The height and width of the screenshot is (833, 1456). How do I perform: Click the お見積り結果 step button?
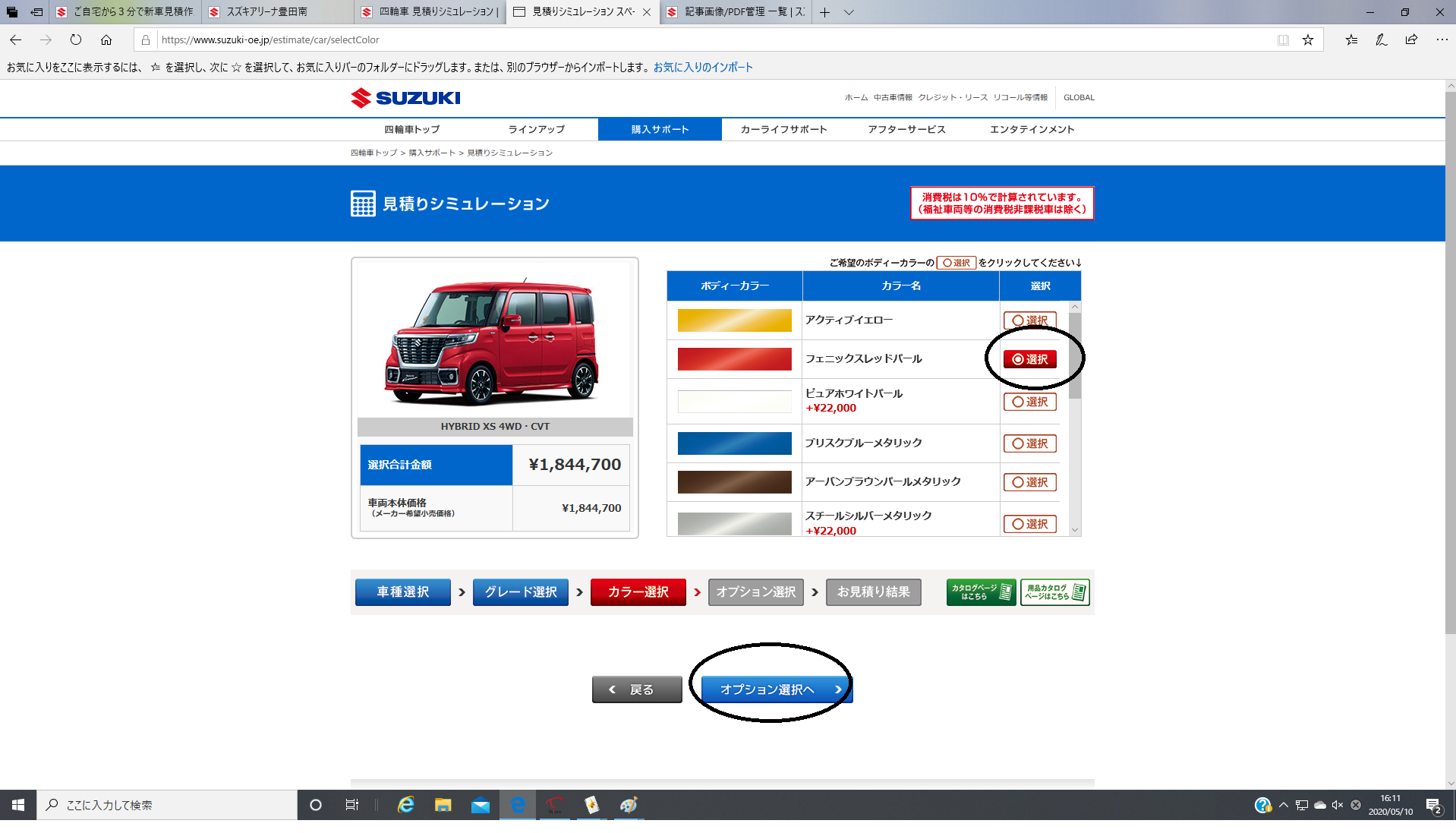[874, 592]
